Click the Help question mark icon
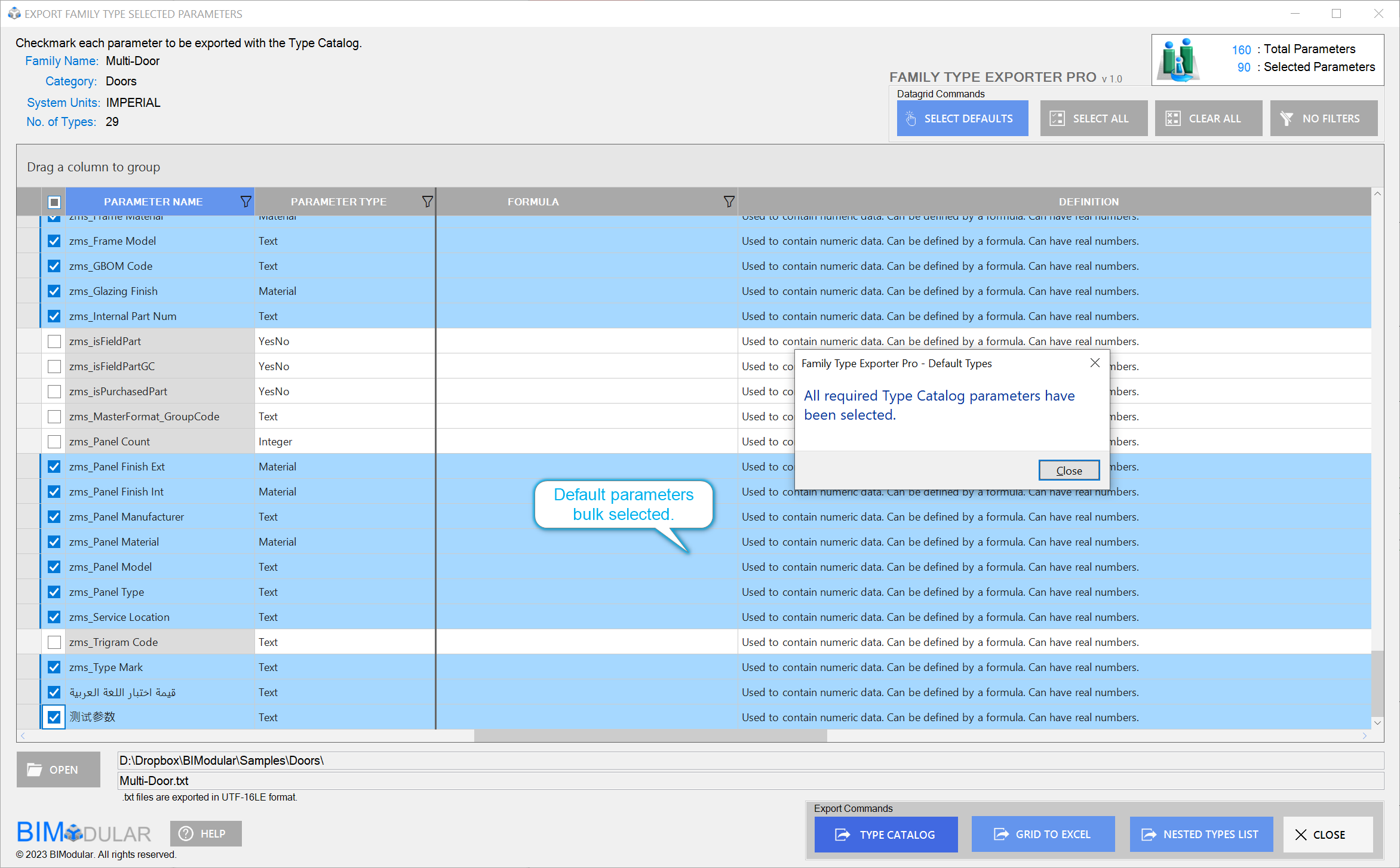 pyautogui.click(x=186, y=833)
